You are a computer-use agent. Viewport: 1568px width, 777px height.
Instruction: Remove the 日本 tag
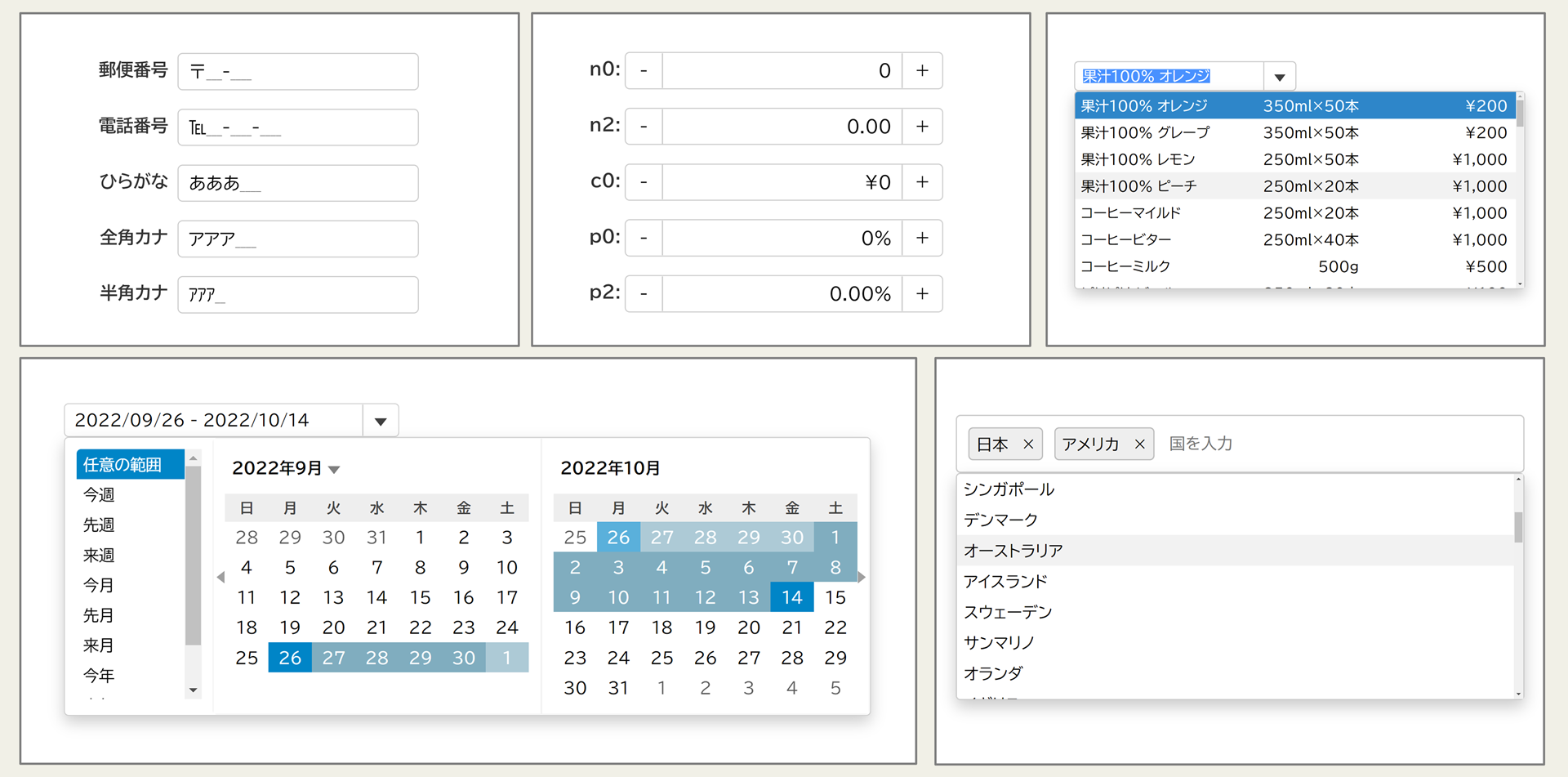coord(1028,444)
